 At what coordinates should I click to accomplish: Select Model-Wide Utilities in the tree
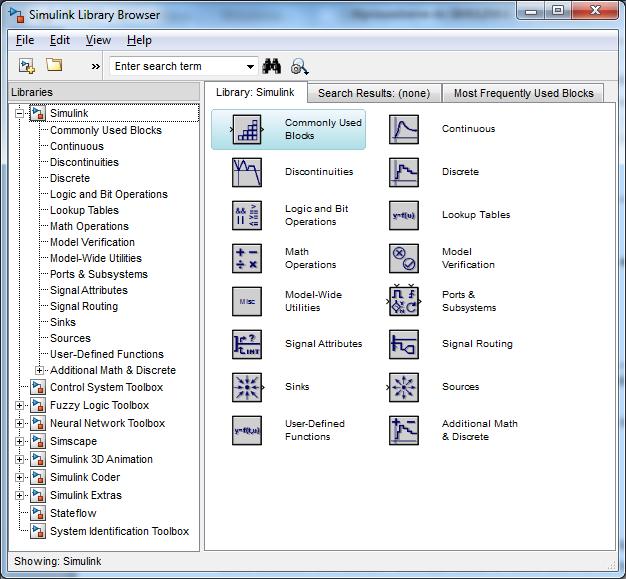click(96, 258)
